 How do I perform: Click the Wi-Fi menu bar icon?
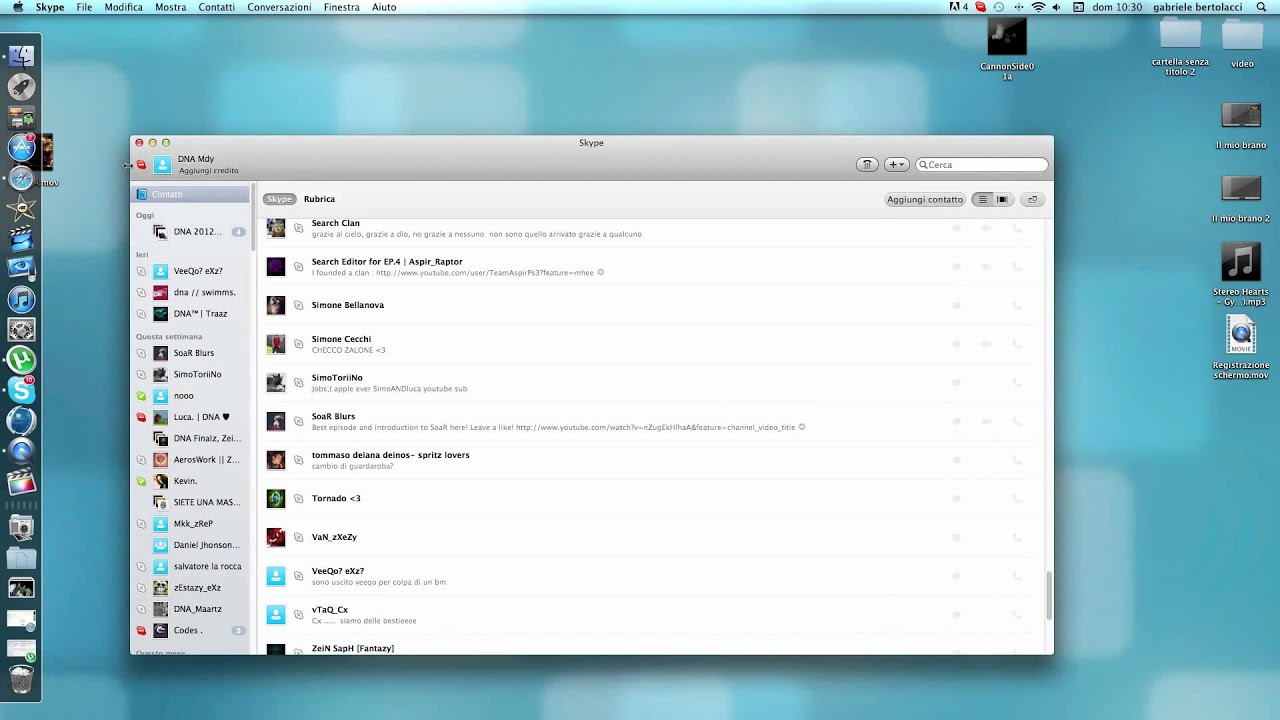(x=1038, y=7)
